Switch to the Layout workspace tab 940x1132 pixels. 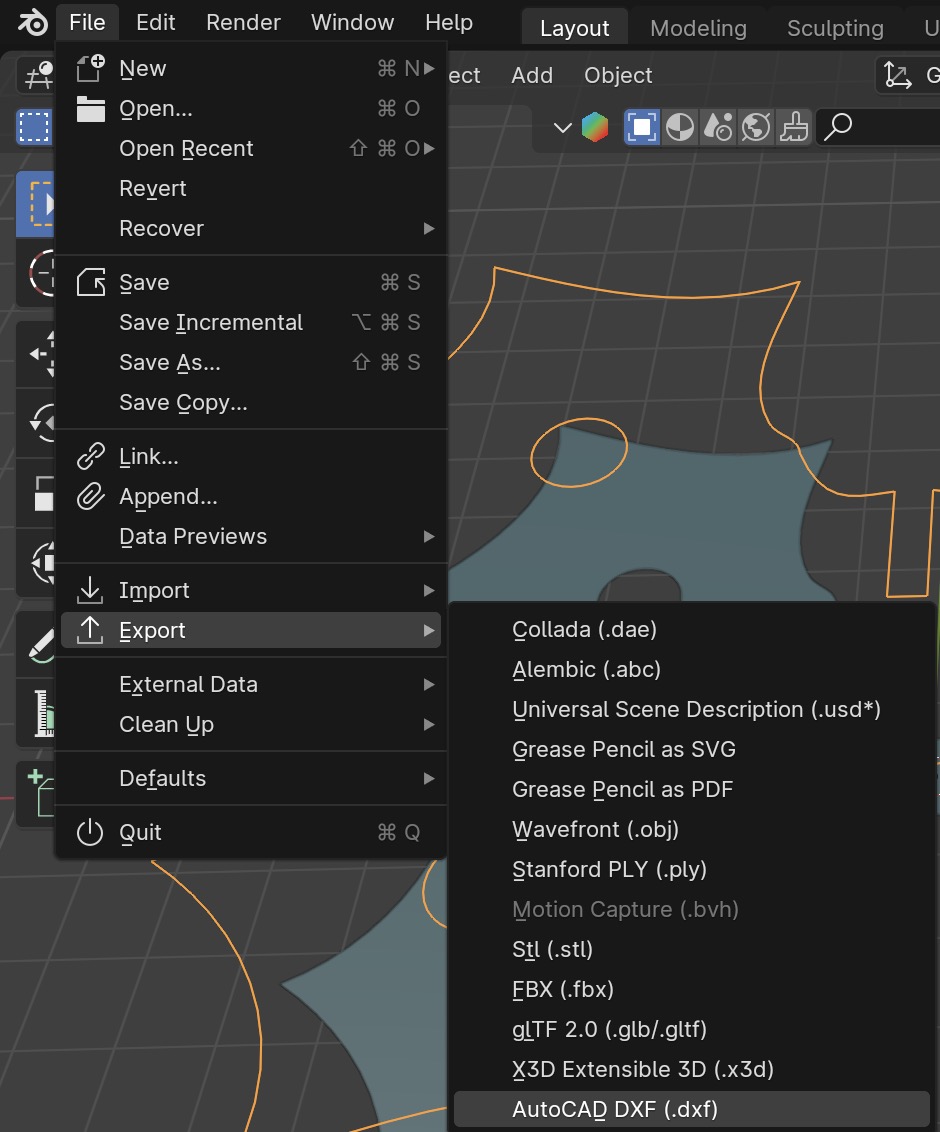[x=575, y=29]
